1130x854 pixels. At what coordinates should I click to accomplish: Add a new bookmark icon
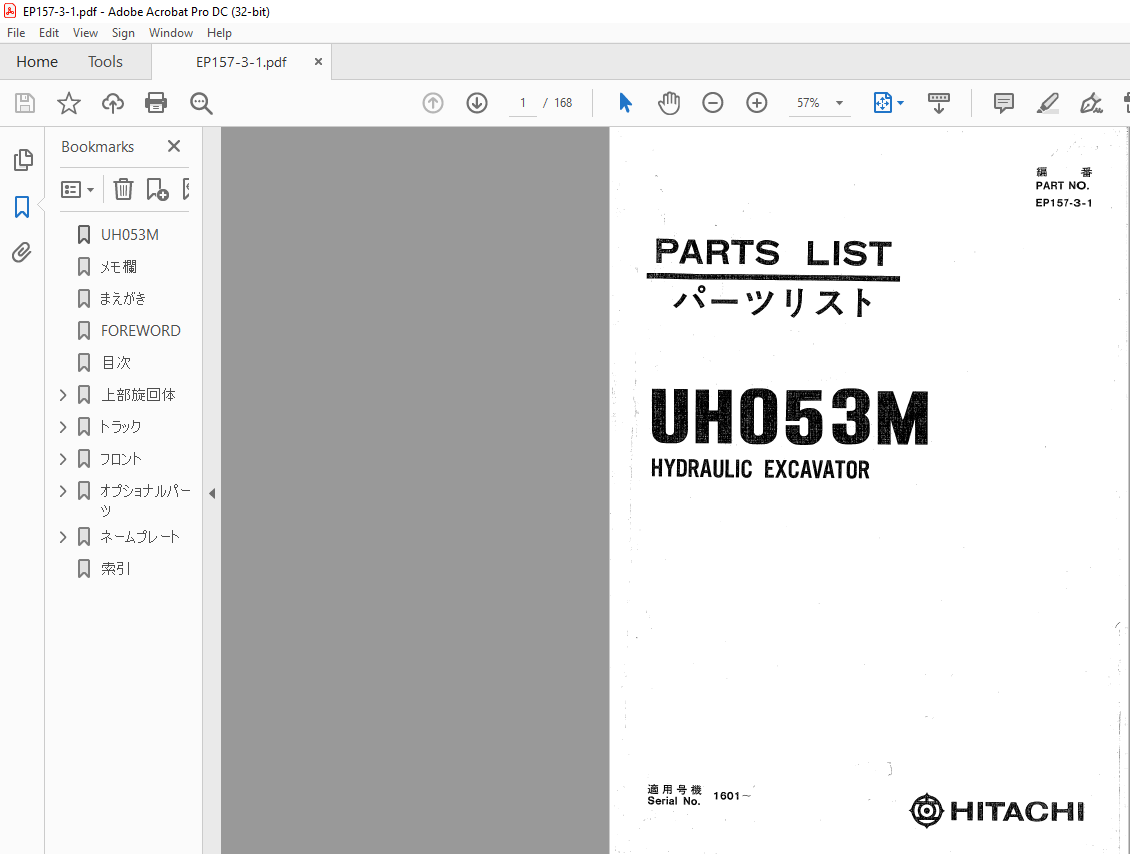point(157,189)
